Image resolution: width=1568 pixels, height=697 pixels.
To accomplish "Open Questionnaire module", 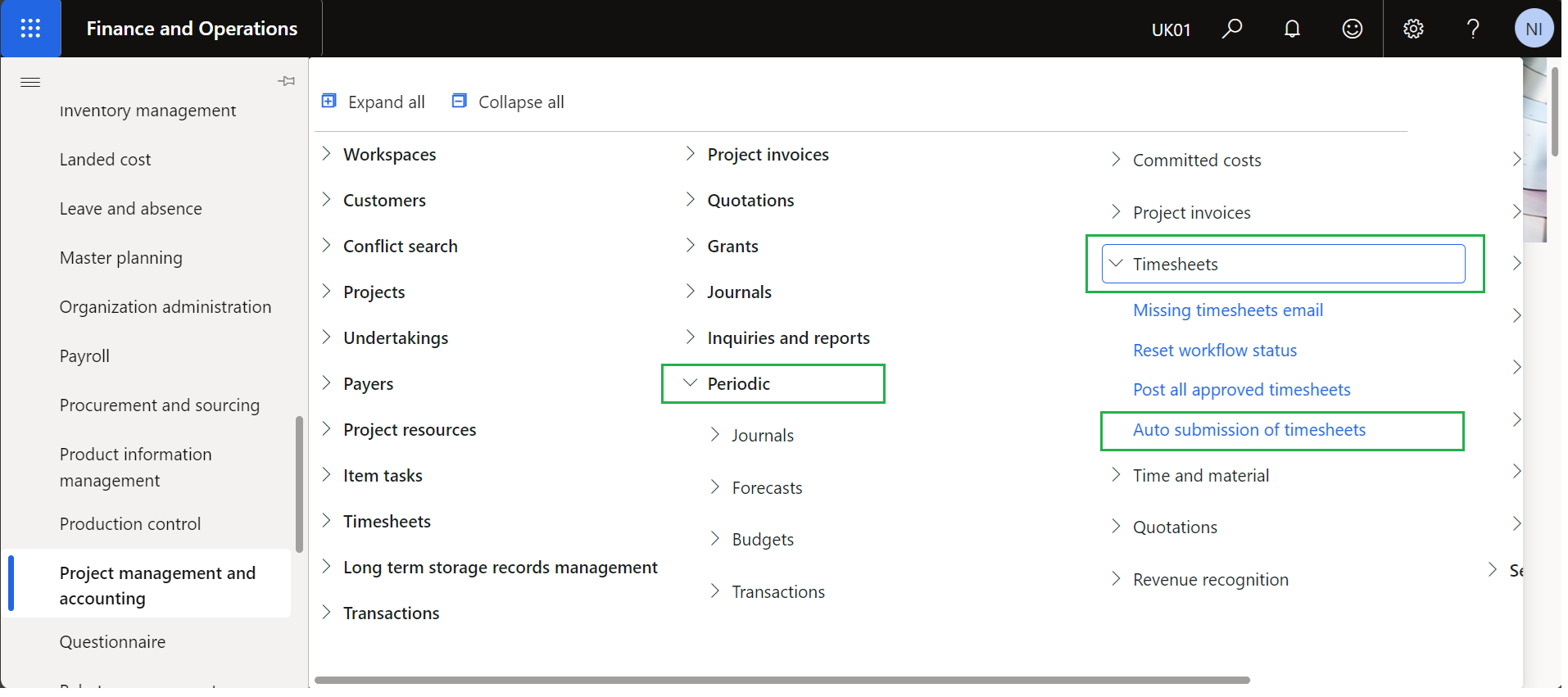I will (112, 642).
